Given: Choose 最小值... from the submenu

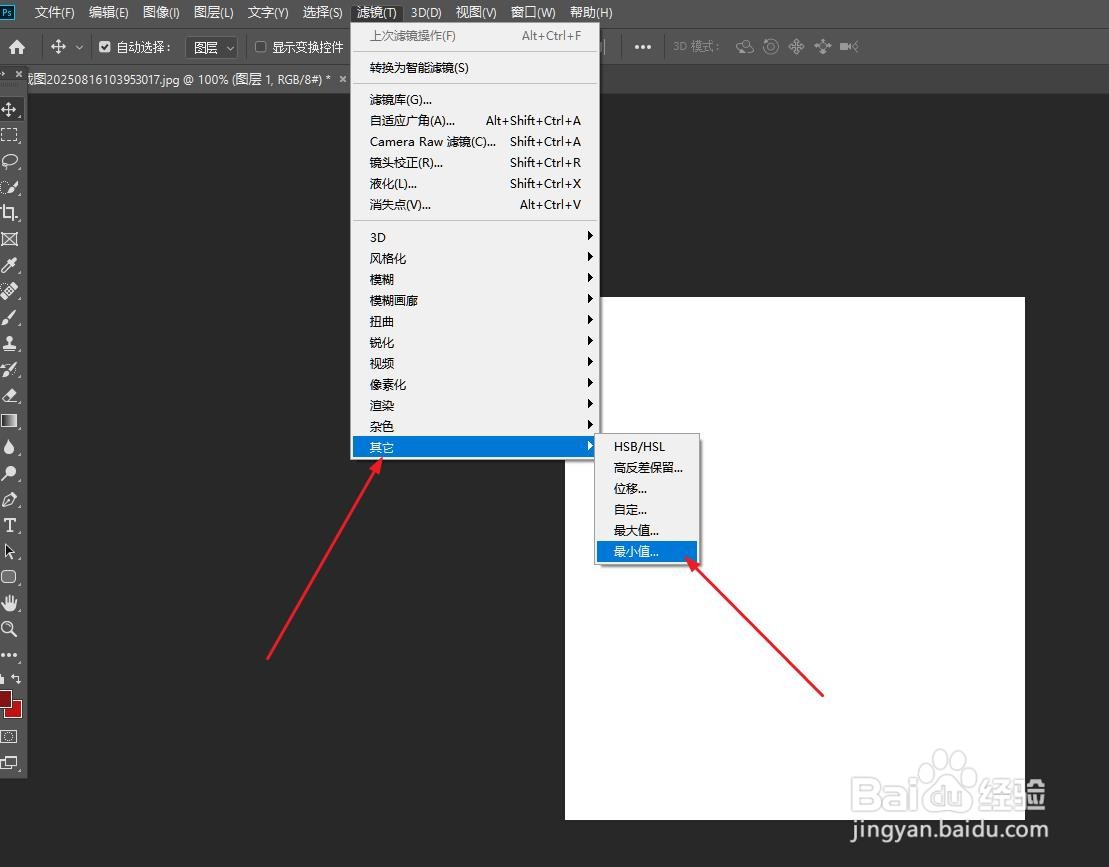Looking at the screenshot, I should [646, 552].
